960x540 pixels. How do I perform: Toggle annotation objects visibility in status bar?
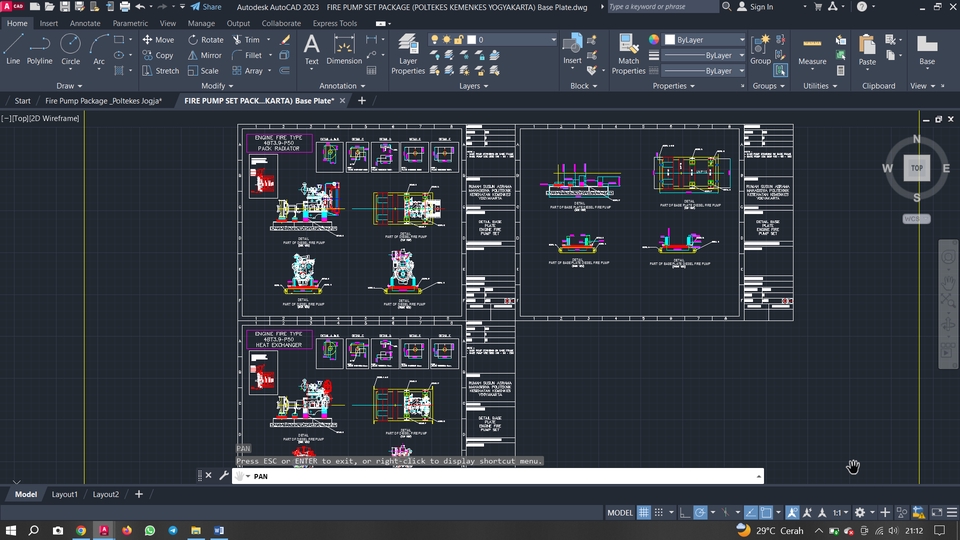pos(792,512)
